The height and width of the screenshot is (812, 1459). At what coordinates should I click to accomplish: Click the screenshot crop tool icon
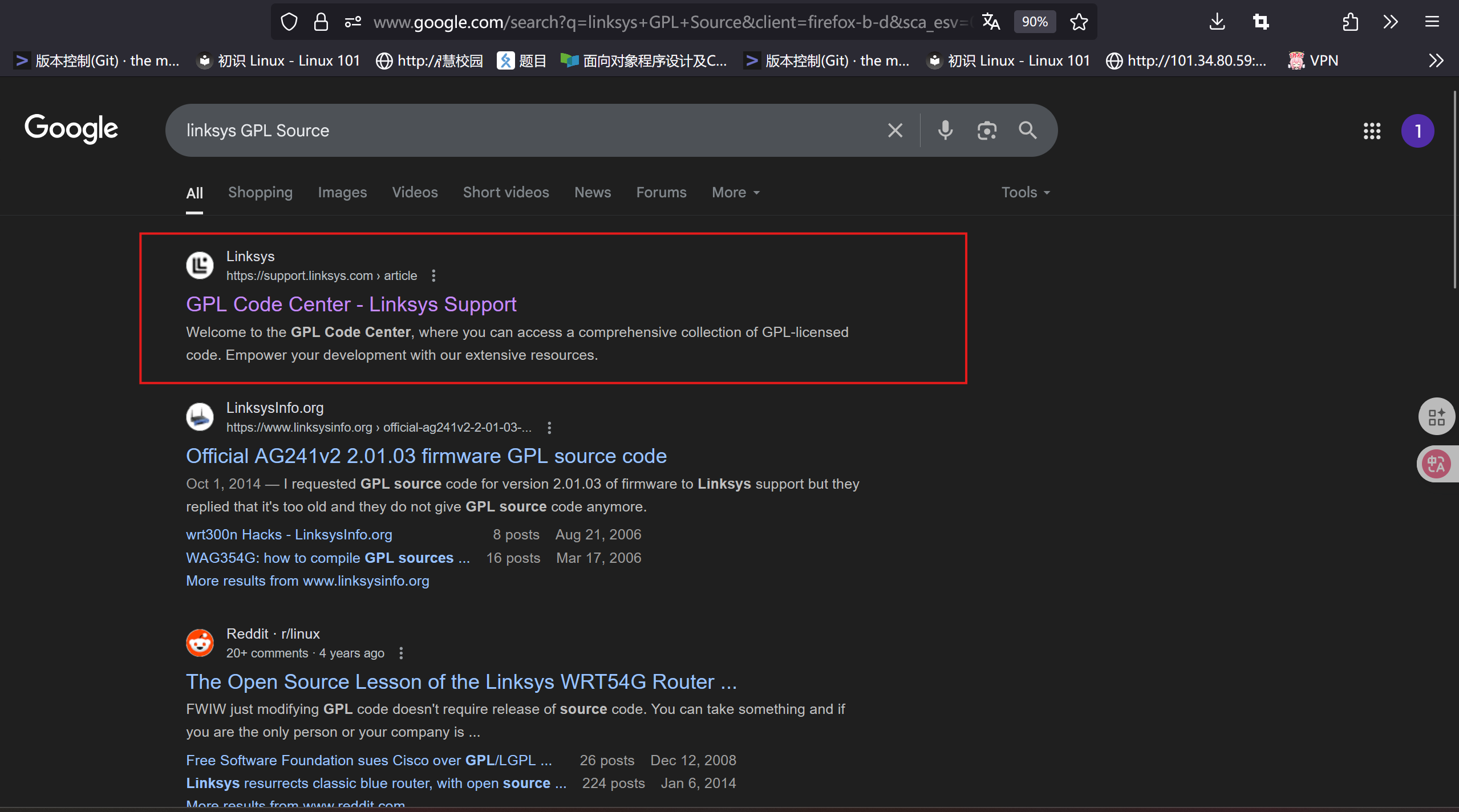1261,22
